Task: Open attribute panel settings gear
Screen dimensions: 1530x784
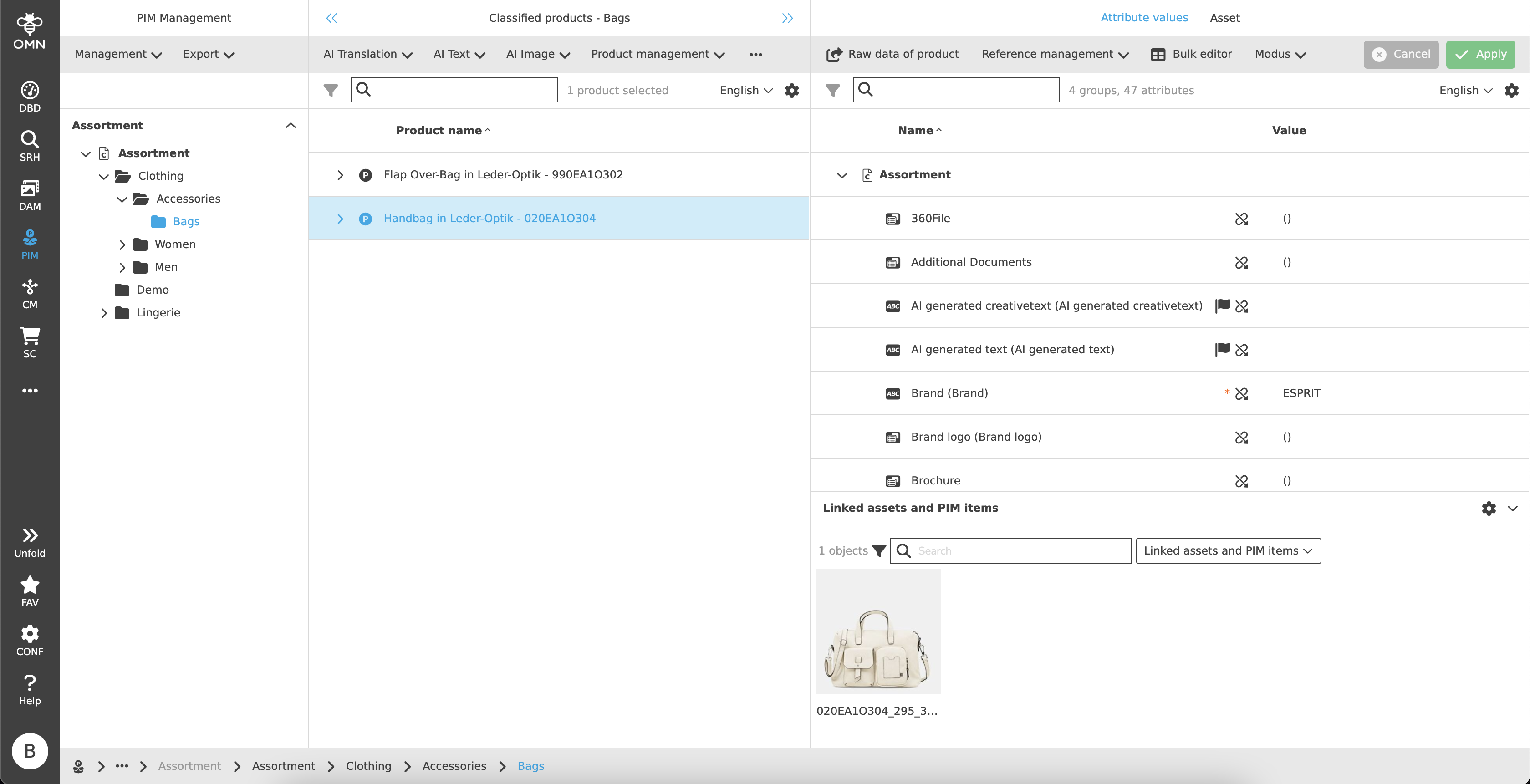Action: coord(1512,90)
